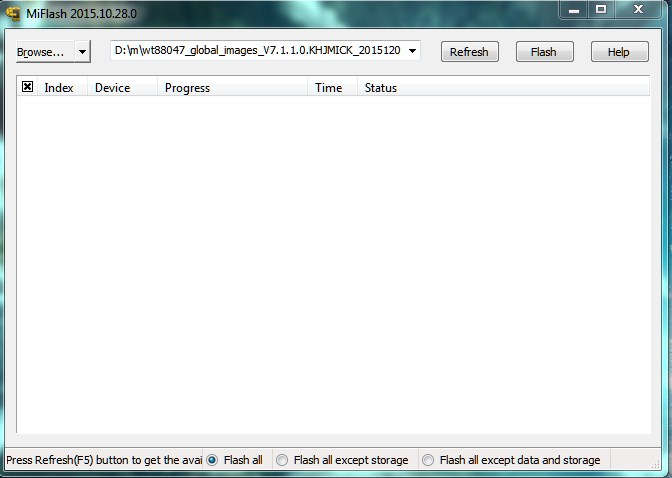Click the Time column header
672x478 pixels.
click(328, 88)
